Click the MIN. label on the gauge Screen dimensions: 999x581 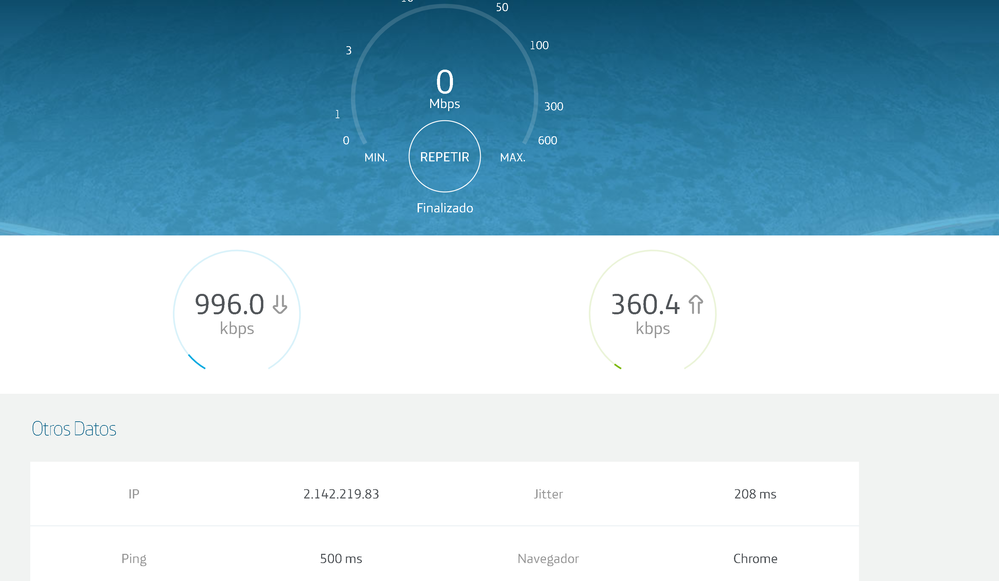[376, 158]
